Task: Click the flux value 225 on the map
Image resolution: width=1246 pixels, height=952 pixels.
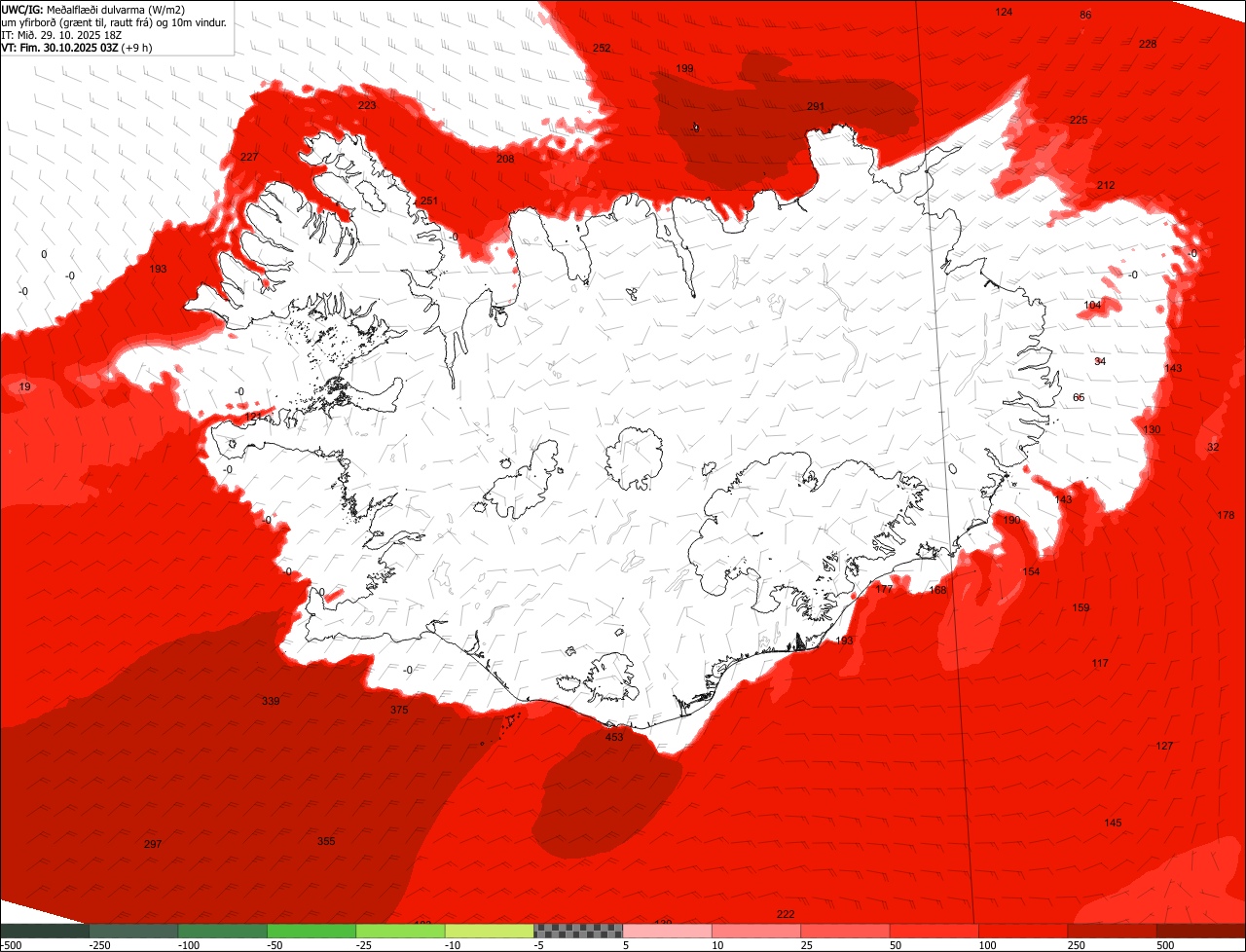Action: click(x=1079, y=121)
